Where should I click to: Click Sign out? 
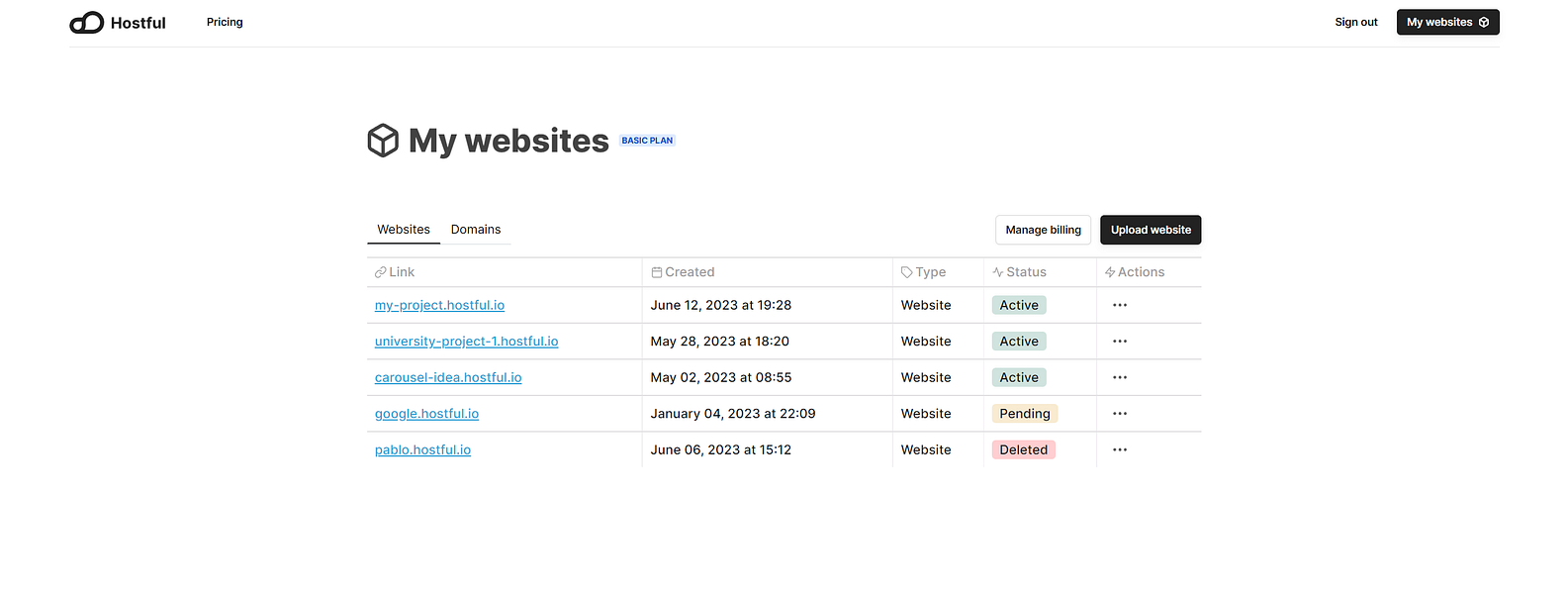1355,22
